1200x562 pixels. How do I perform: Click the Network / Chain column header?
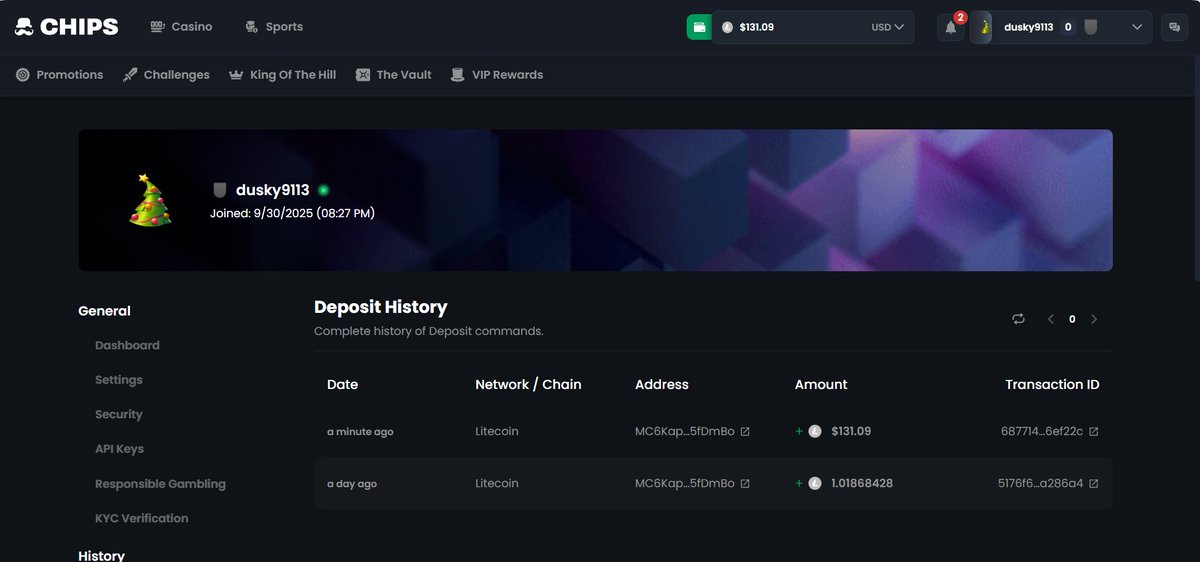pos(528,385)
